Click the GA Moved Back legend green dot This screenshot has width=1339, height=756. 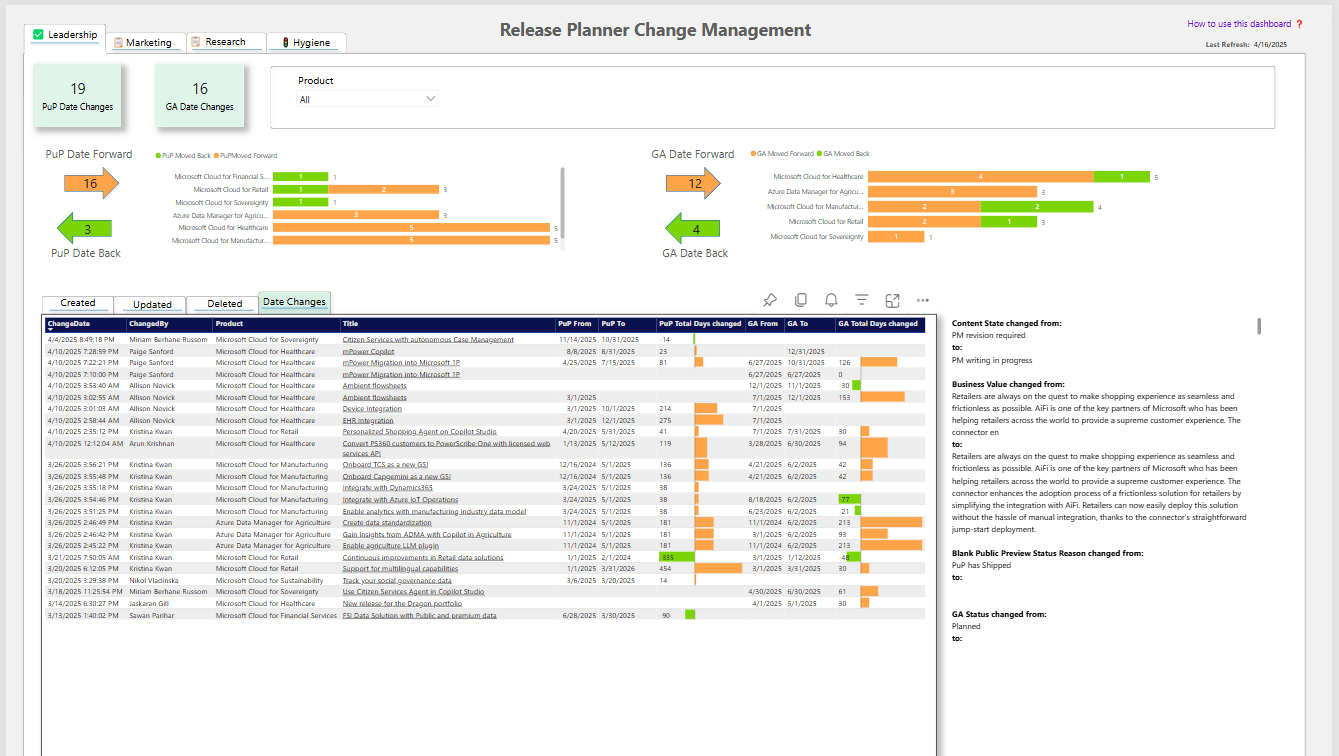pos(819,154)
